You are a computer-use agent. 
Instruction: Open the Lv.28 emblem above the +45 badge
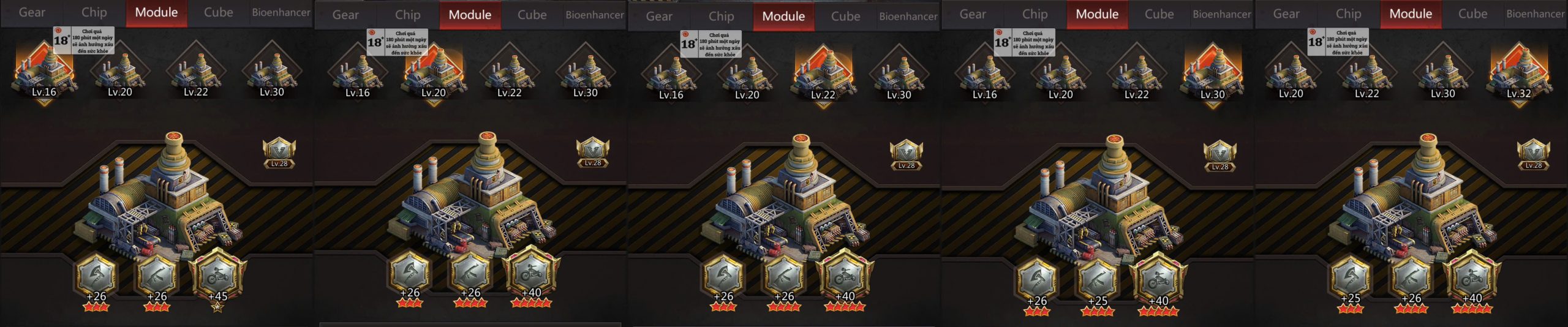[279, 153]
